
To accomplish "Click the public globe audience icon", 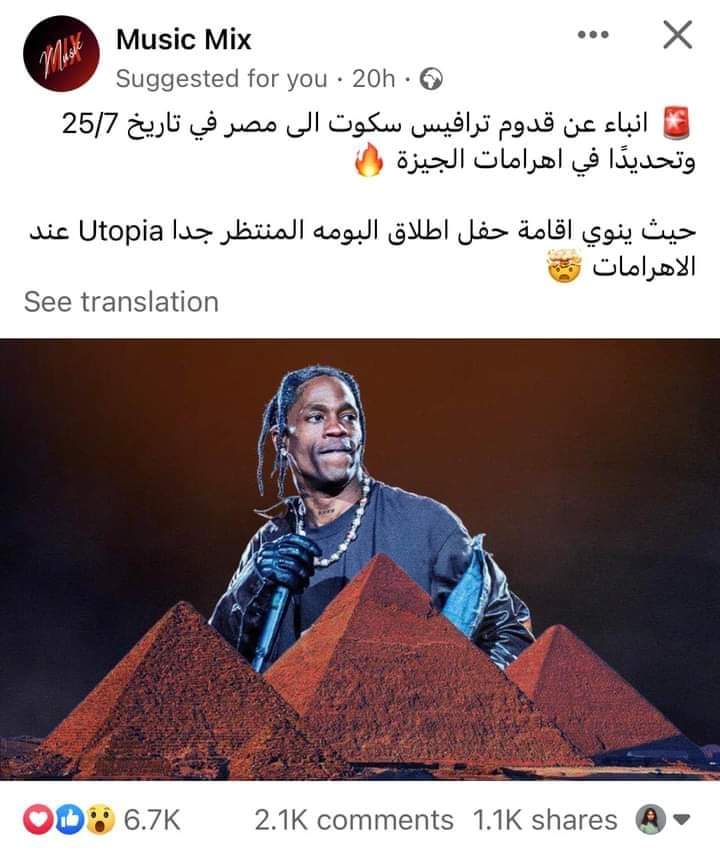I will tap(431, 79).
